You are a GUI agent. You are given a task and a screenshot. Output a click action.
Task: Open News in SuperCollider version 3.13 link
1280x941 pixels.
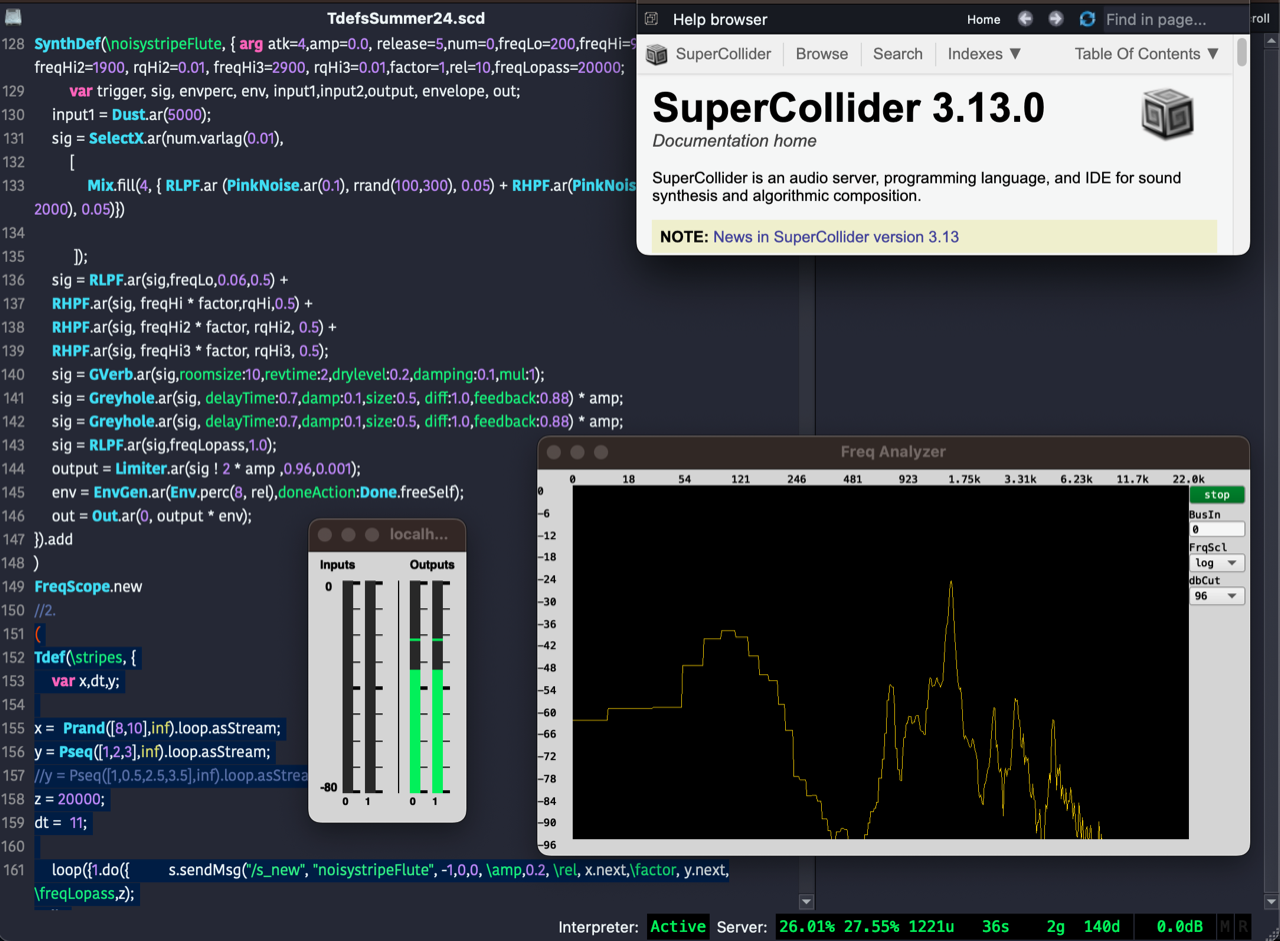835,237
